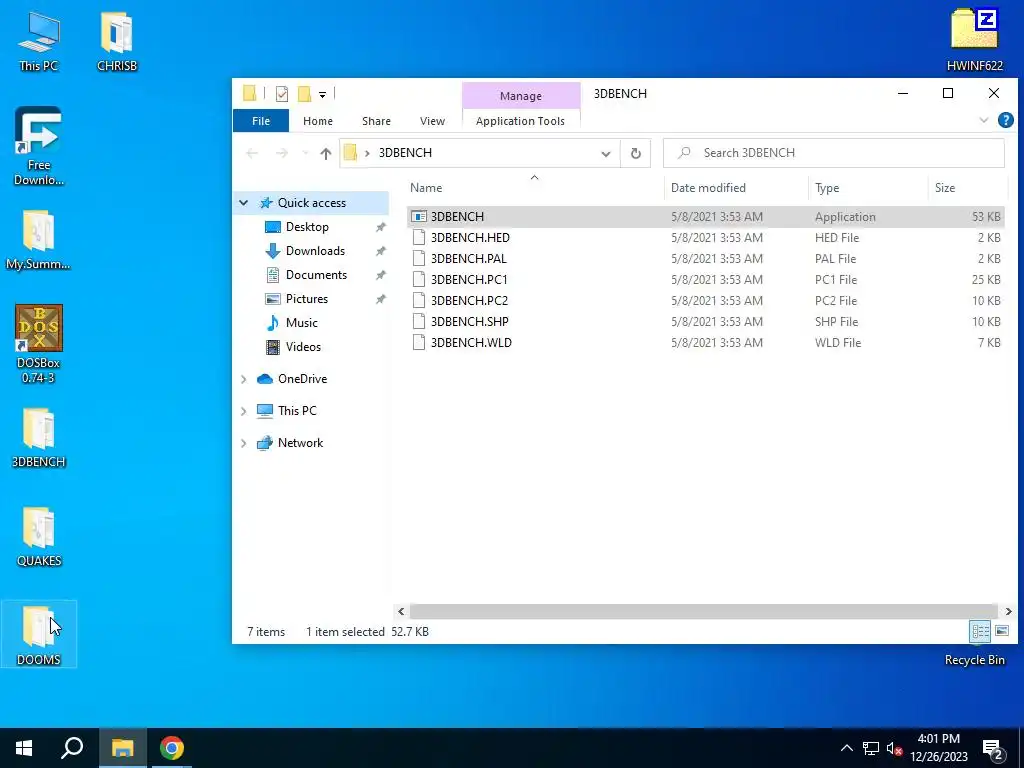Open Documents in navigation pane
The image size is (1024, 768).
click(x=316, y=275)
